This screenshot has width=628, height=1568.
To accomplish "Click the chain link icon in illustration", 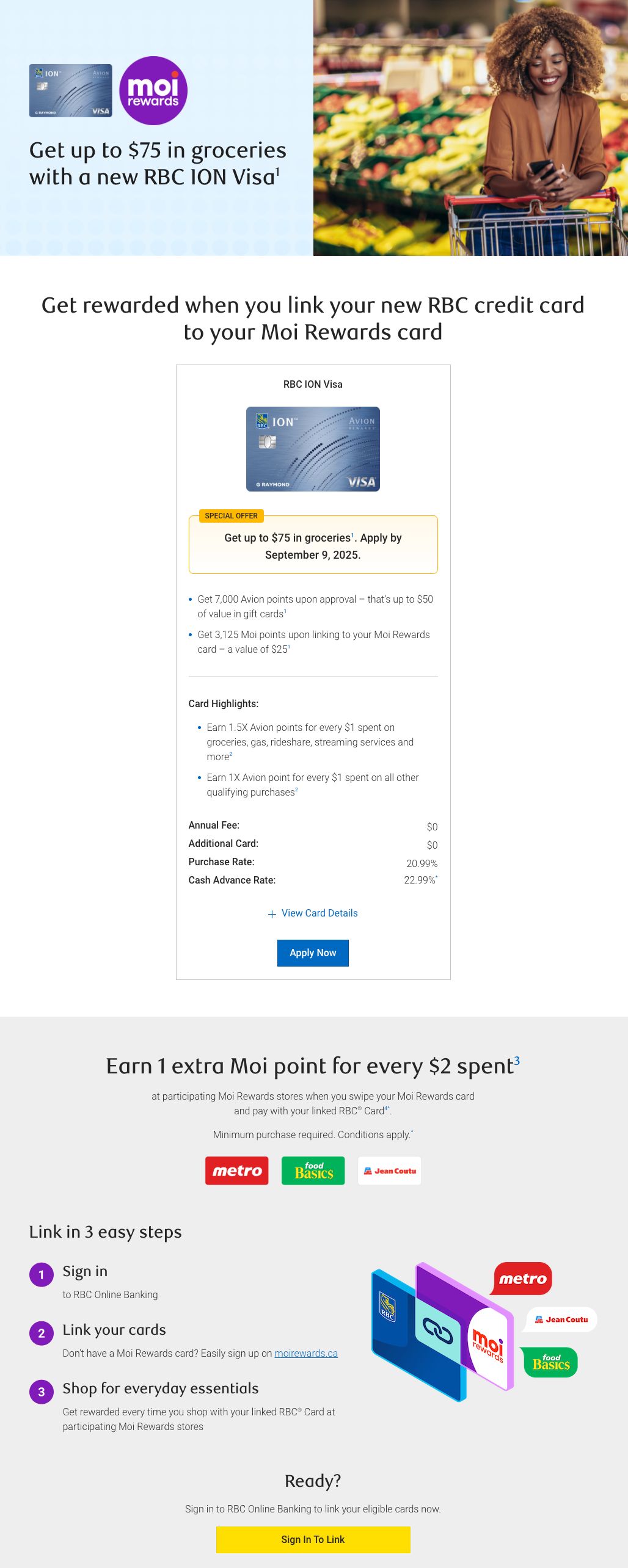I will click(437, 1333).
